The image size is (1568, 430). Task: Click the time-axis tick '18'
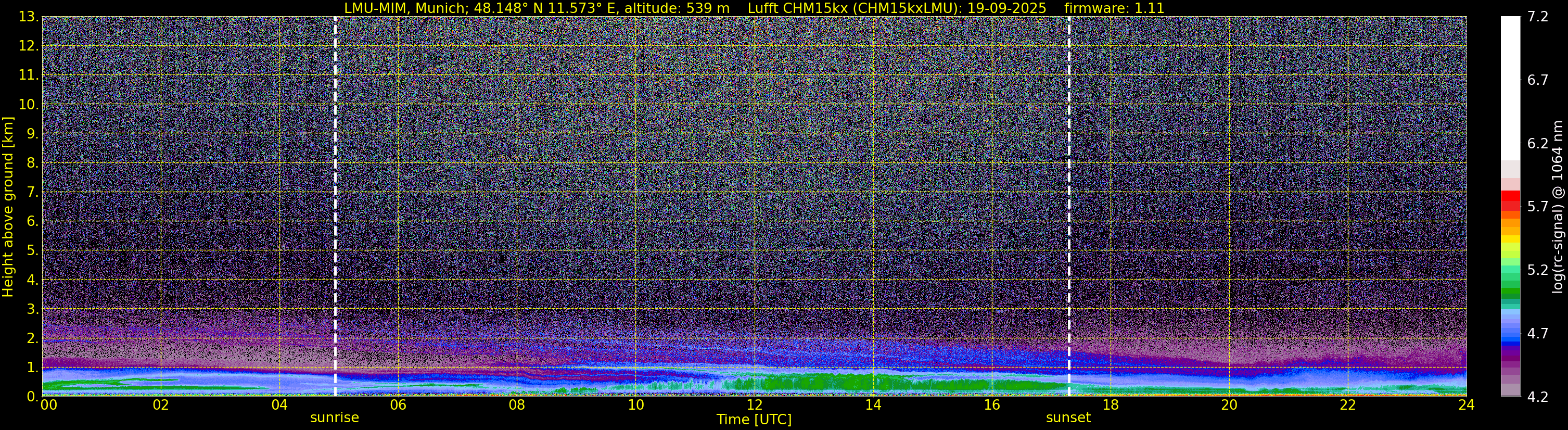point(1110,405)
